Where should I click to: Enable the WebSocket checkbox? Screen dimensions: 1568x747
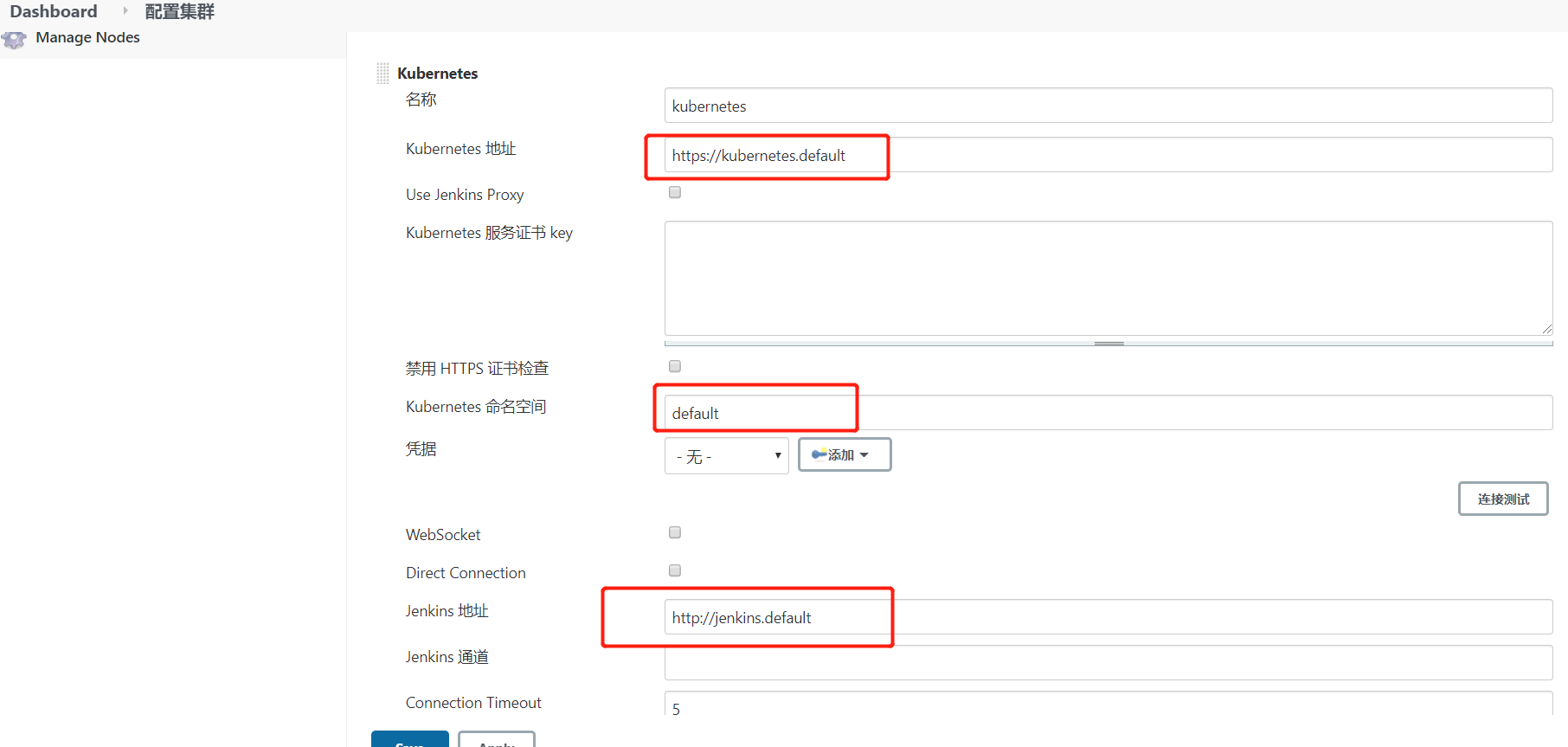pos(675,532)
